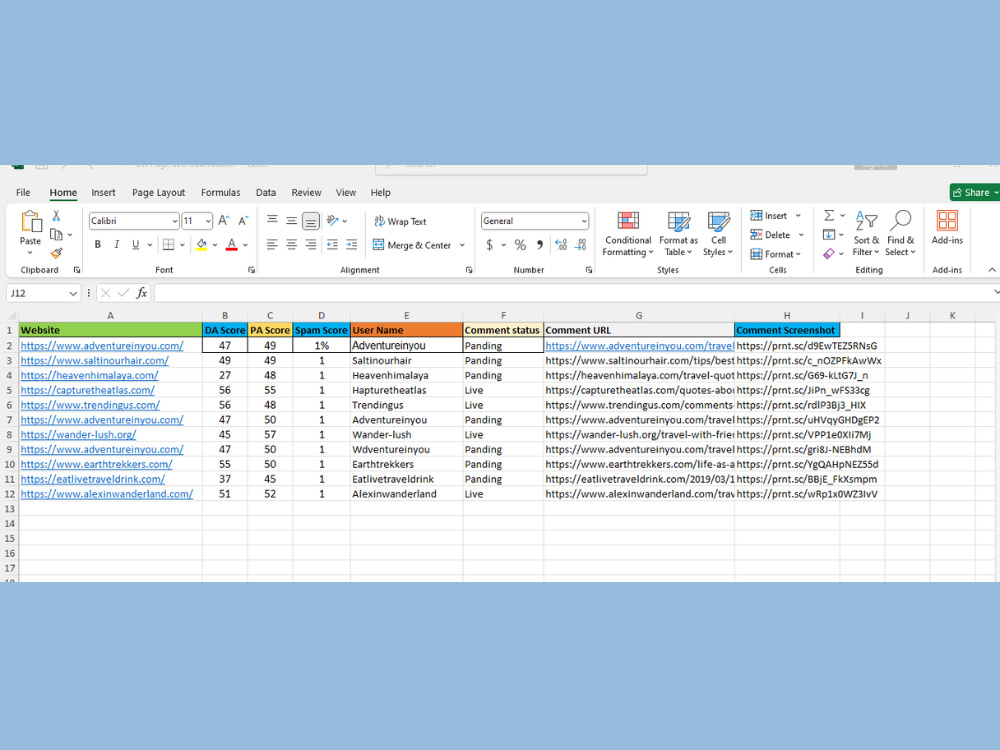Expand the Name Box dropdown arrow
Screen dimensions: 1000x750
[73, 293]
